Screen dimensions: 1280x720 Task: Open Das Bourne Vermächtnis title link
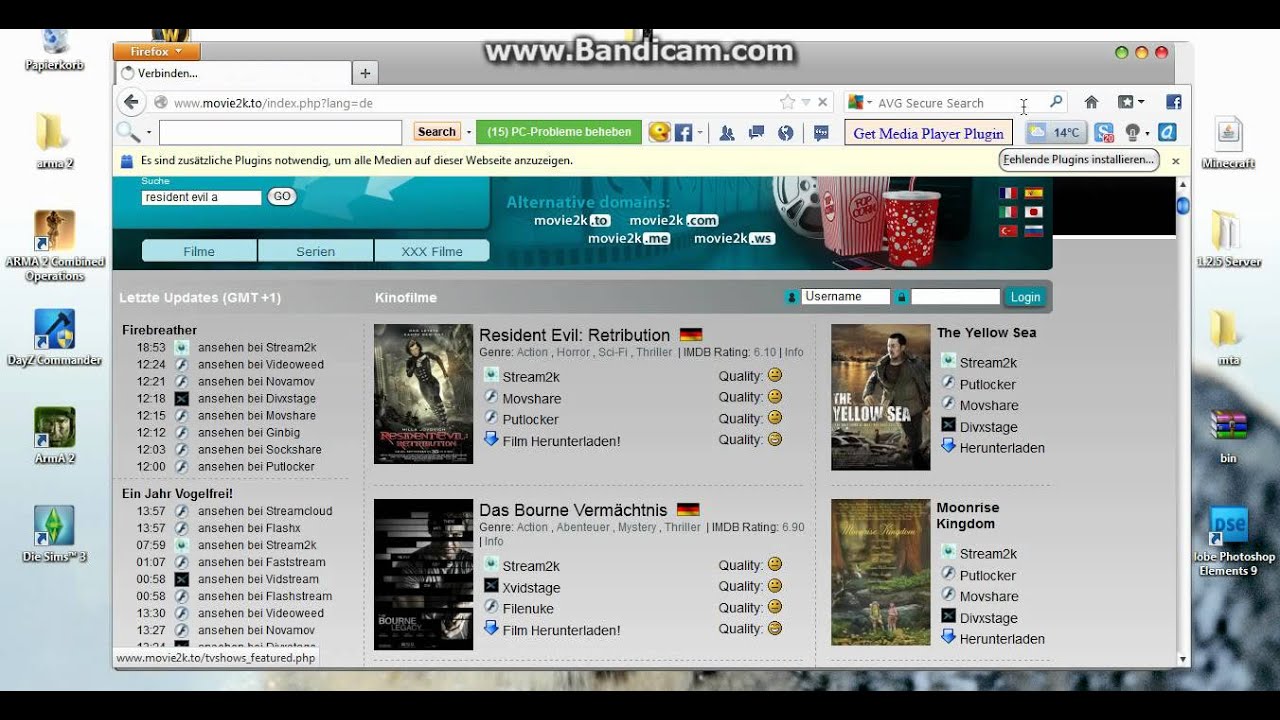pyautogui.click(x=573, y=510)
